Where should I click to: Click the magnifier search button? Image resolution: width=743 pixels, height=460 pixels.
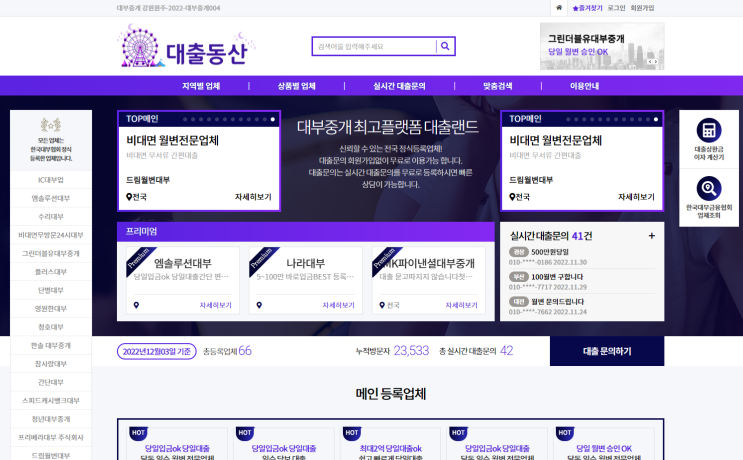tap(445, 46)
